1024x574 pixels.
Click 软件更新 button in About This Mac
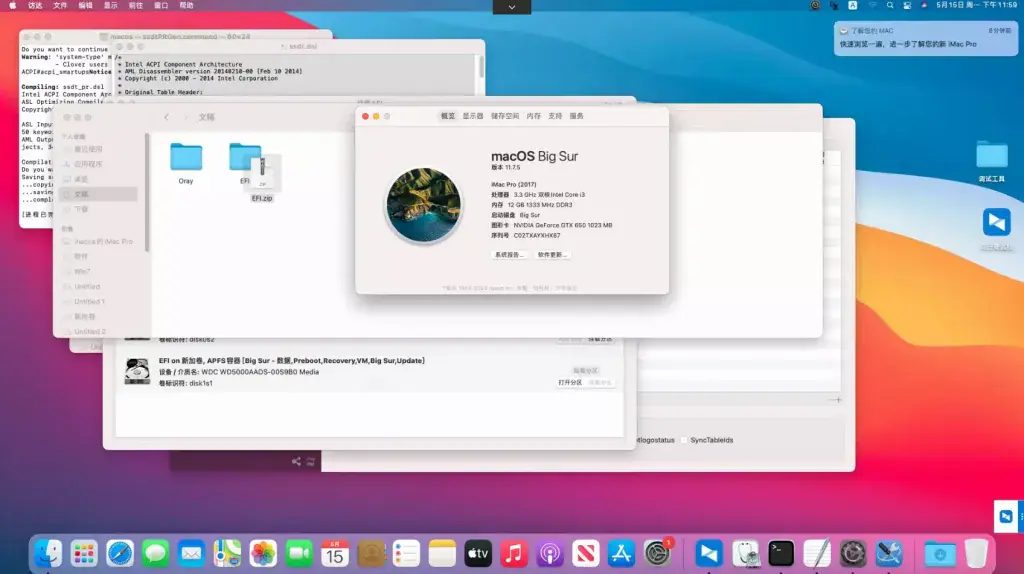pyautogui.click(x=552, y=255)
